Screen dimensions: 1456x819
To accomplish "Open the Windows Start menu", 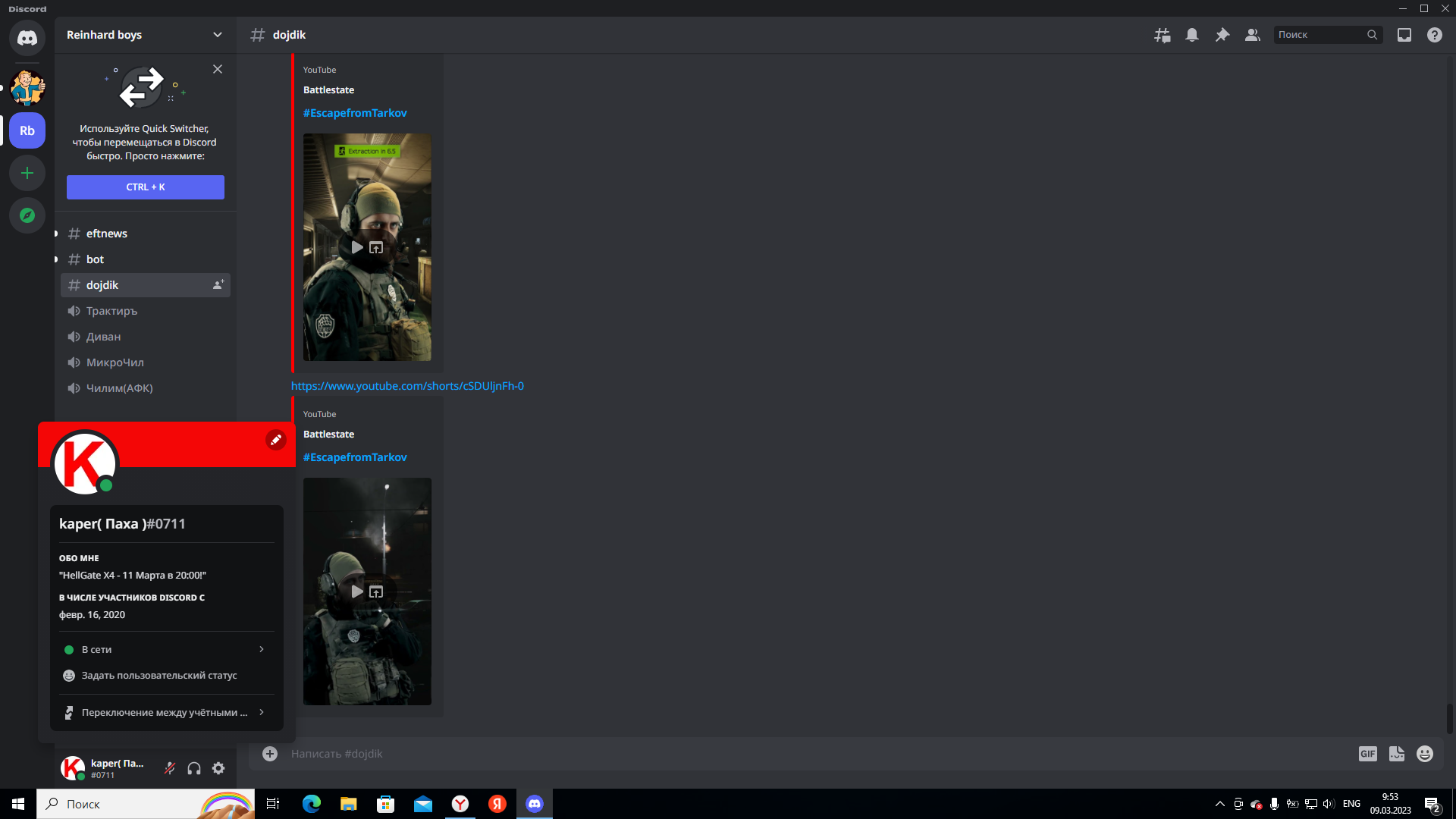I will (18, 804).
